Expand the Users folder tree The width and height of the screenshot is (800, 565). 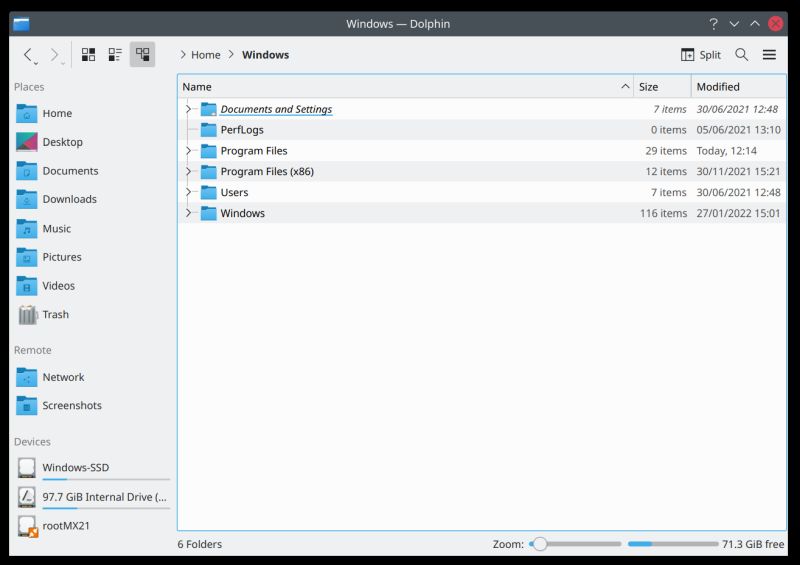click(188, 192)
